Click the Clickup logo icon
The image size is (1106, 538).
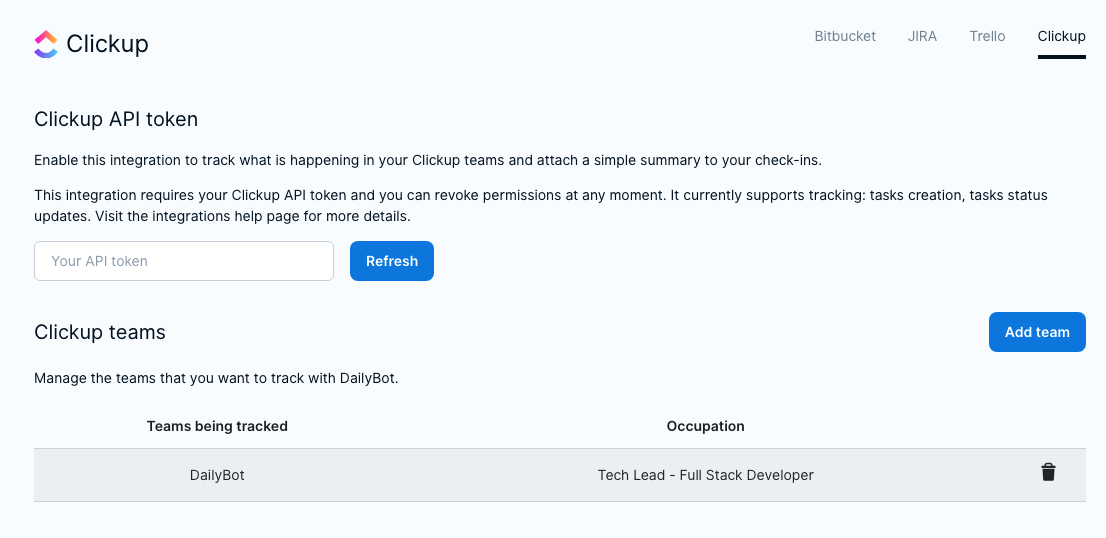(x=46, y=44)
